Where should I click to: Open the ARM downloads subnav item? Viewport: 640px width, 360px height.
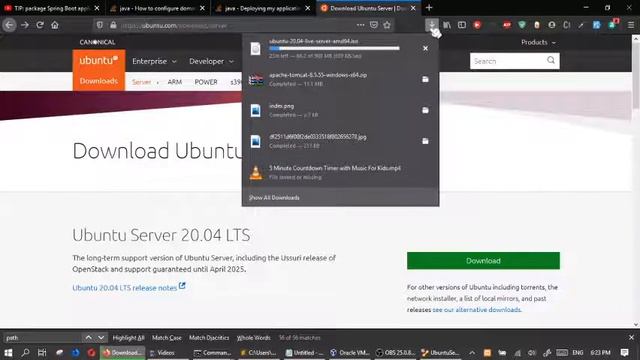click(174, 82)
